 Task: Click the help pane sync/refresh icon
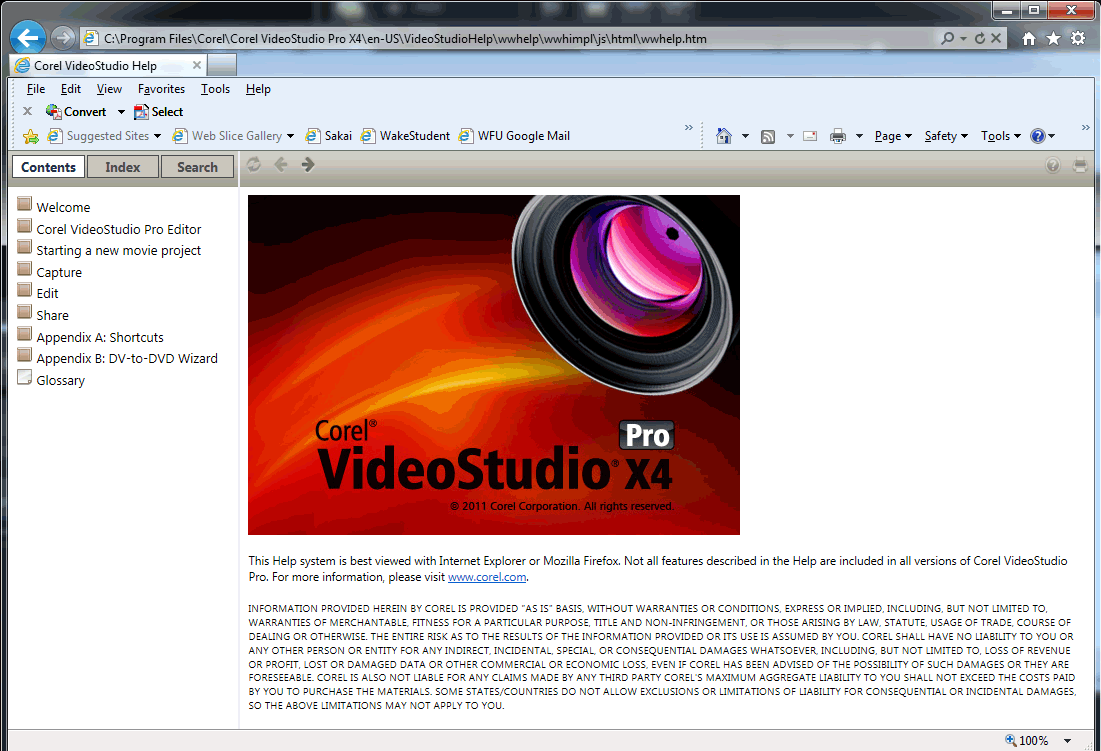253,165
